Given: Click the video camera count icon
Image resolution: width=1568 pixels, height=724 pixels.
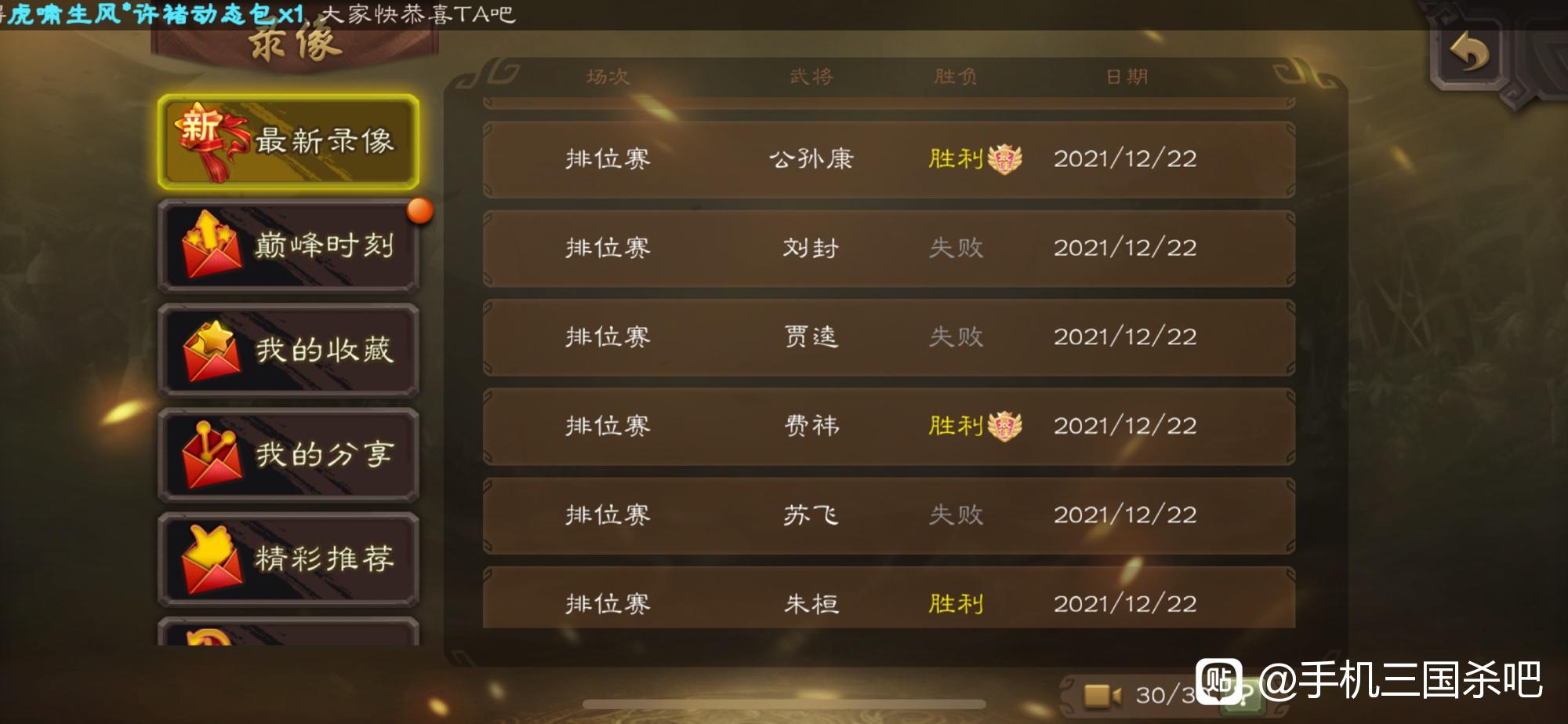Looking at the screenshot, I should pyautogui.click(x=1102, y=695).
